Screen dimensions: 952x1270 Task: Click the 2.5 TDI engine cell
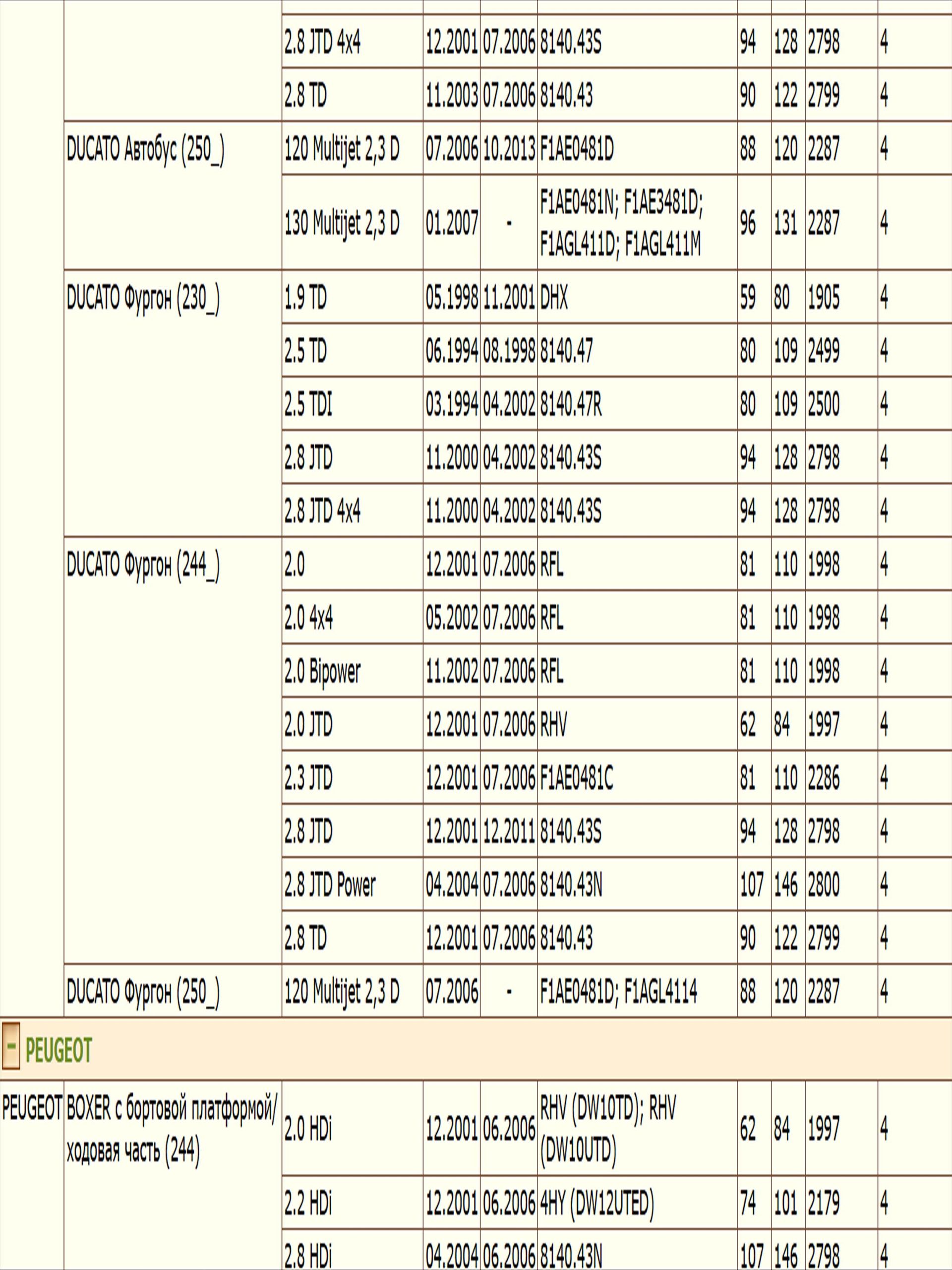click(x=353, y=404)
